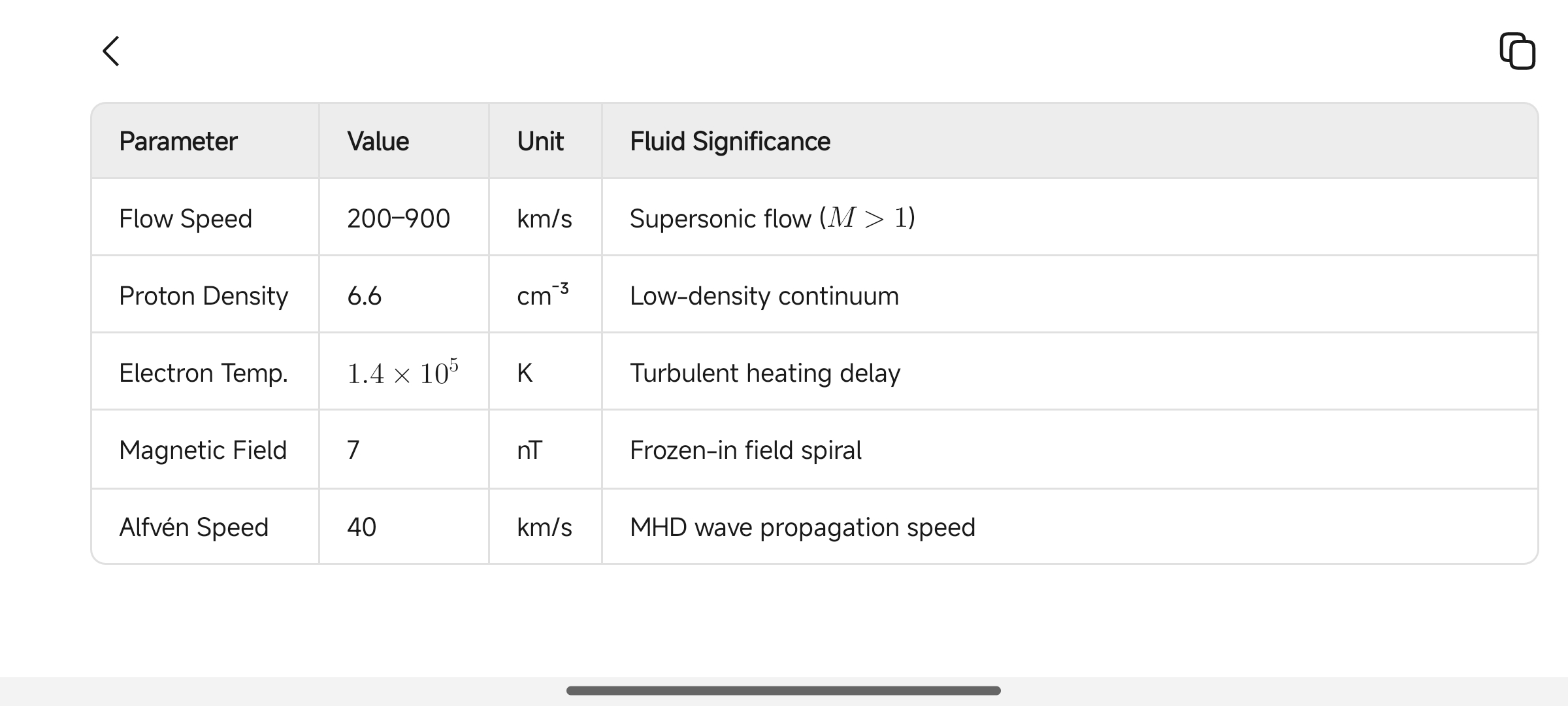The width and height of the screenshot is (1568, 706).
Task: Select MHD wave propagation speed text
Action: click(x=802, y=527)
